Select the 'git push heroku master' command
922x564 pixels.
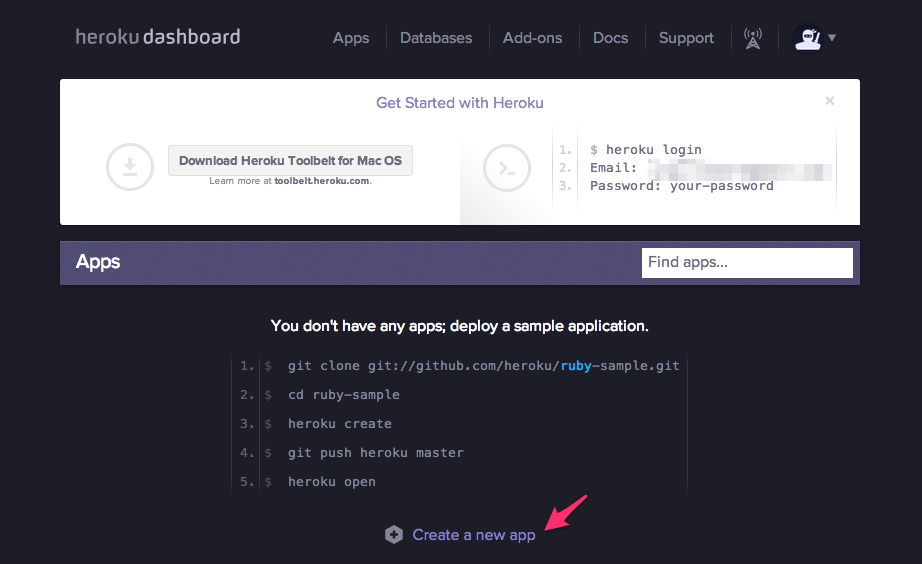point(376,453)
